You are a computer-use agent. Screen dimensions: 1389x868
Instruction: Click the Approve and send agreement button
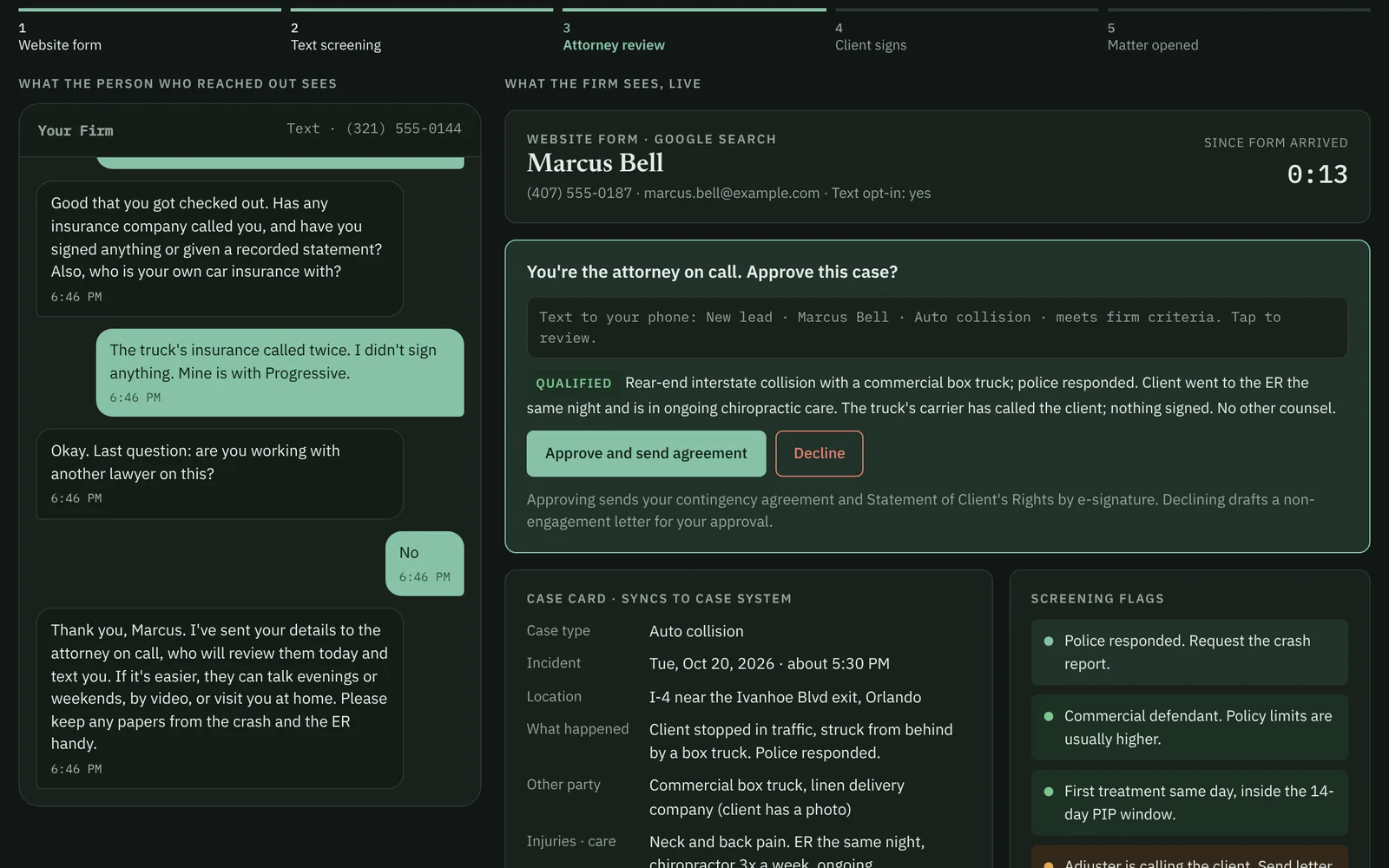646,453
